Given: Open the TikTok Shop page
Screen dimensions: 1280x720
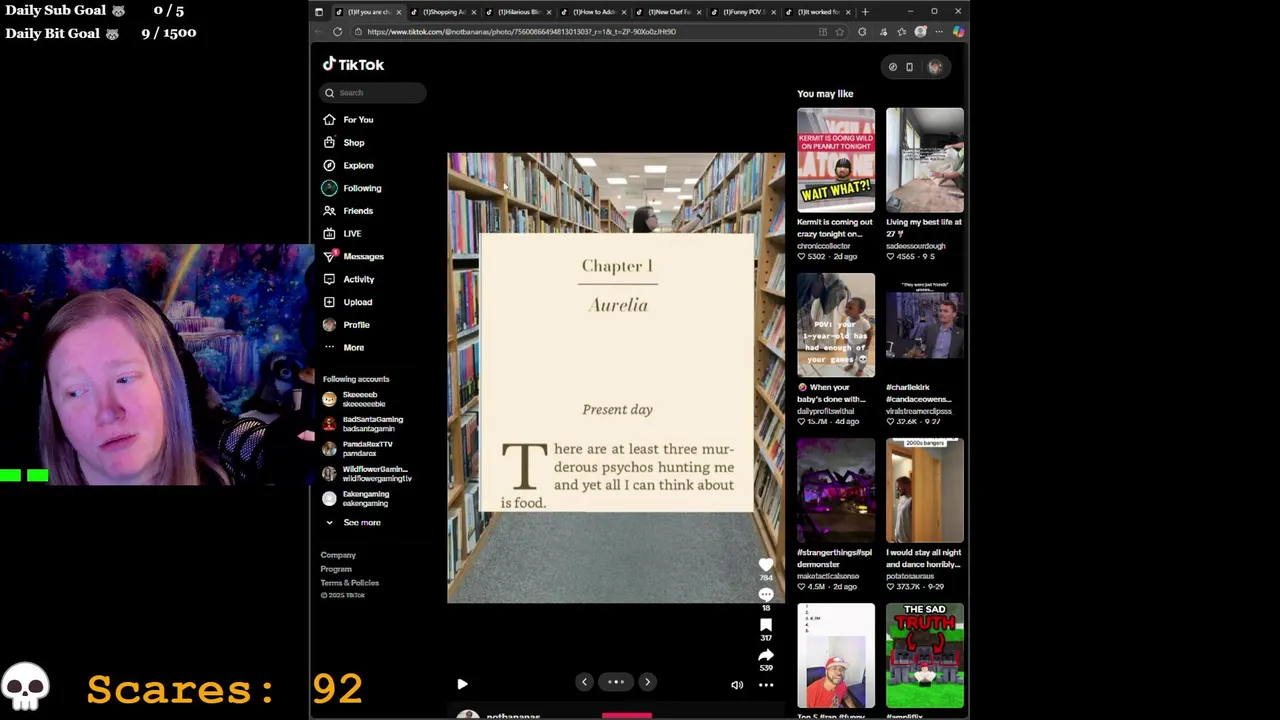Looking at the screenshot, I should 343,143.
